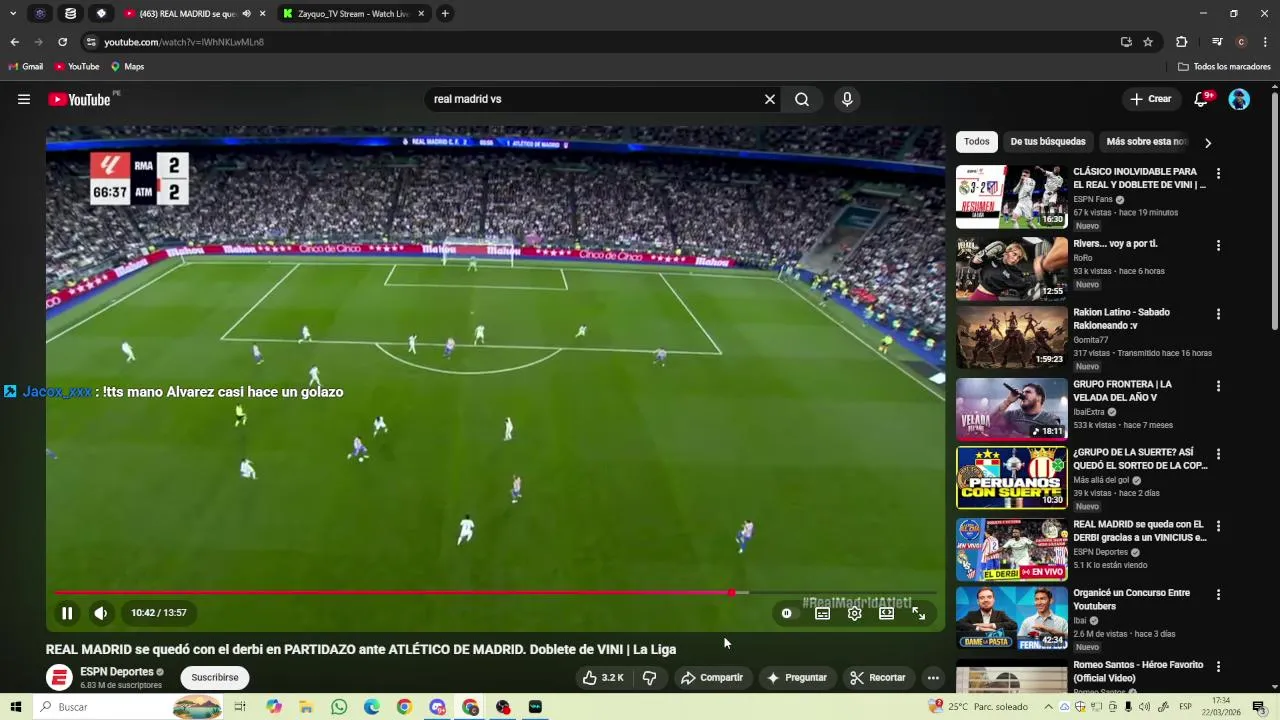The width and height of the screenshot is (1280, 720).
Task: Switch to the Zayquo_TV Stream browser tab
Action: (x=352, y=14)
